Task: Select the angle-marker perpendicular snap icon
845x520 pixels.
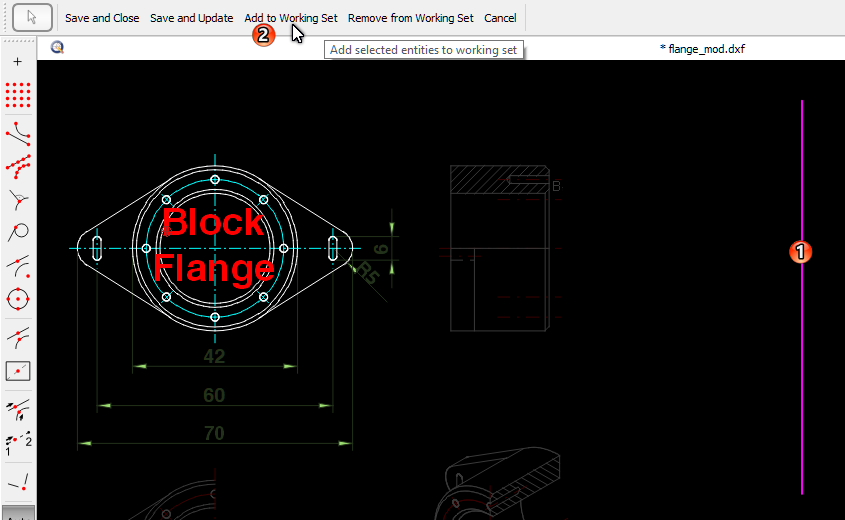Action: click(x=18, y=200)
